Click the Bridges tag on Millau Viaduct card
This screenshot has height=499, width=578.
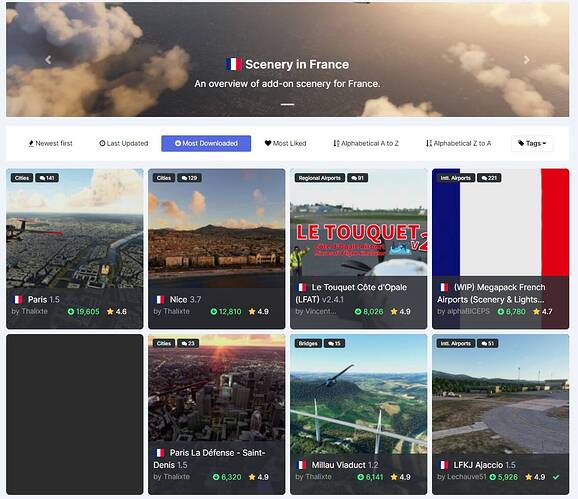308,343
